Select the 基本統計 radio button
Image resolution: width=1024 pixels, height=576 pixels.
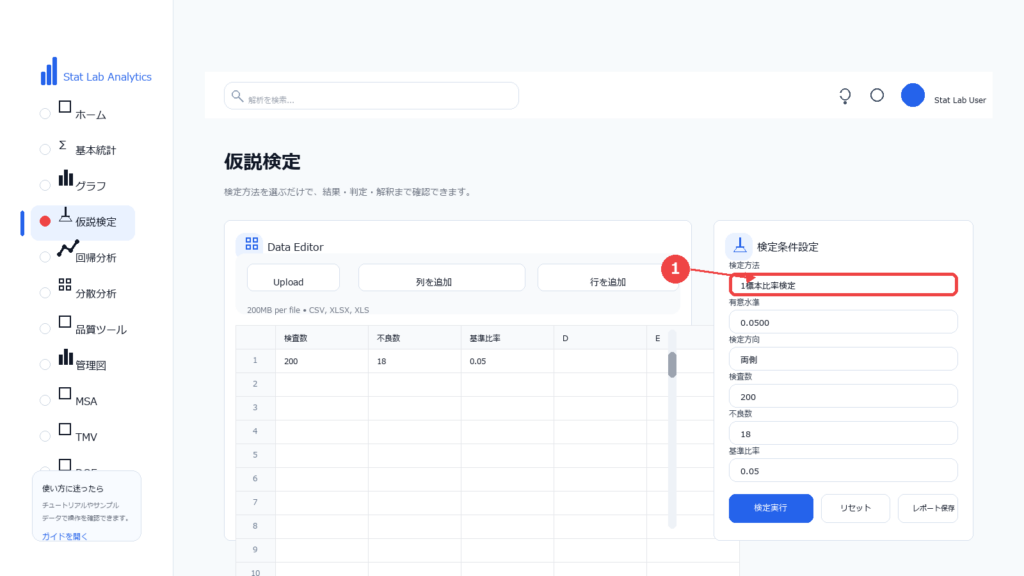(x=45, y=150)
